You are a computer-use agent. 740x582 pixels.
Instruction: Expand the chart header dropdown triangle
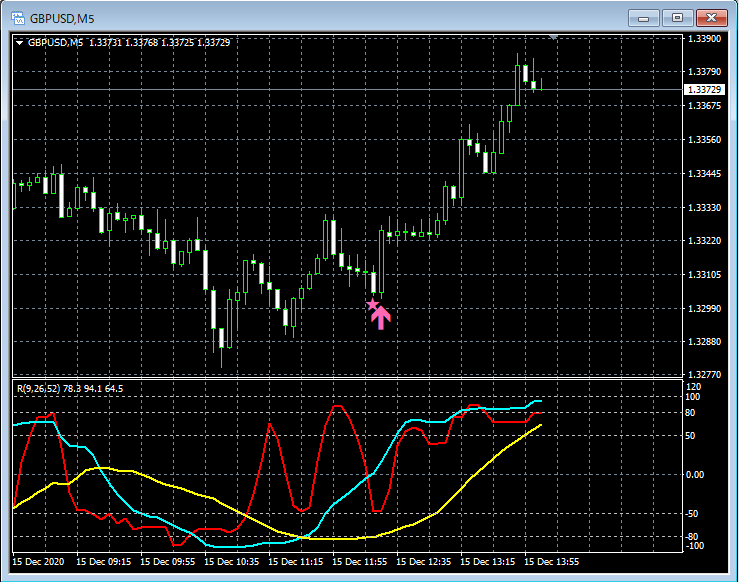point(19,43)
